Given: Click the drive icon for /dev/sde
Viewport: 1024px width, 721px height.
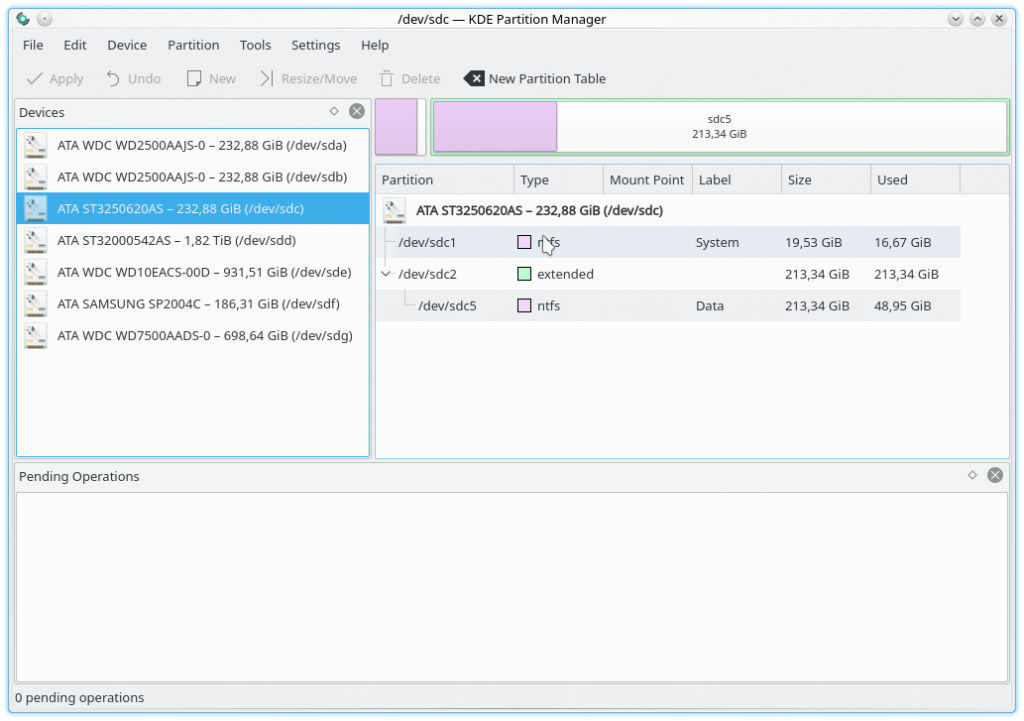Looking at the screenshot, I should point(35,272).
